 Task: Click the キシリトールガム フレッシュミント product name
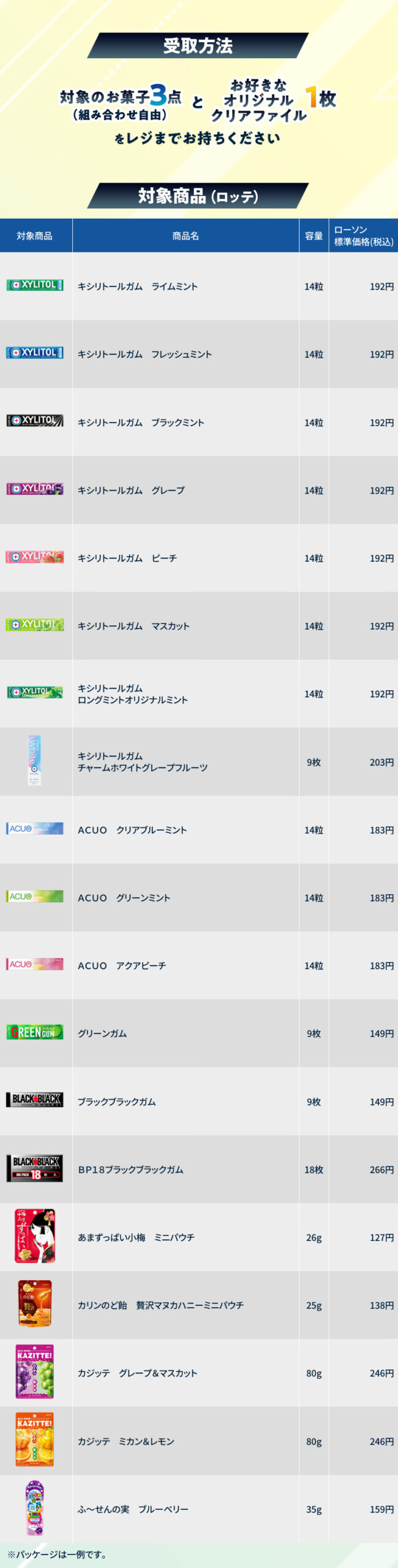click(x=145, y=354)
